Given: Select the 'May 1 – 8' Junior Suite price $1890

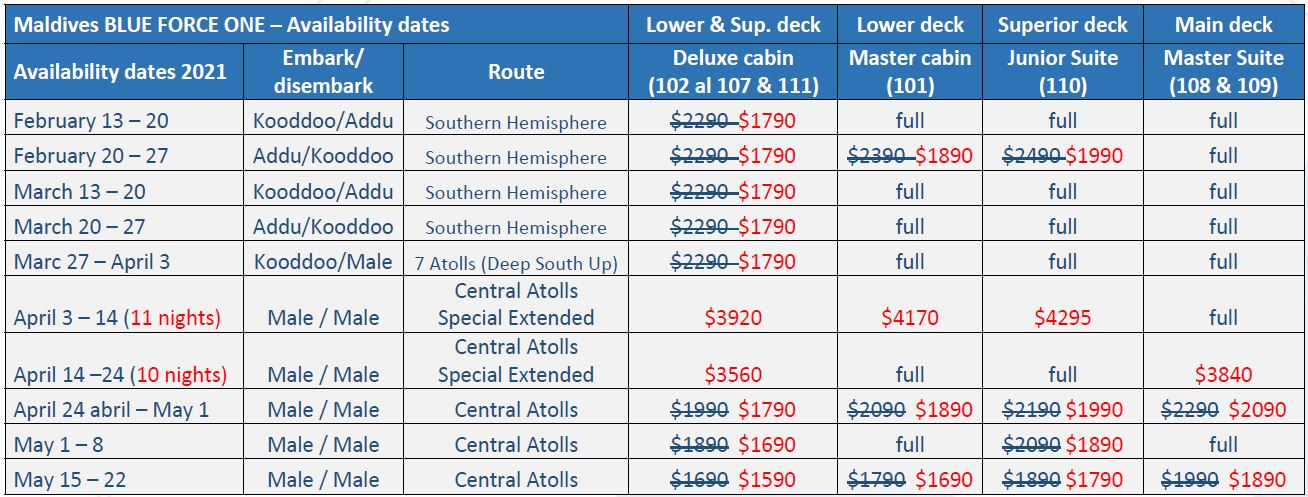Looking at the screenshot, I should pyautogui.click(x=1094, y=445).
